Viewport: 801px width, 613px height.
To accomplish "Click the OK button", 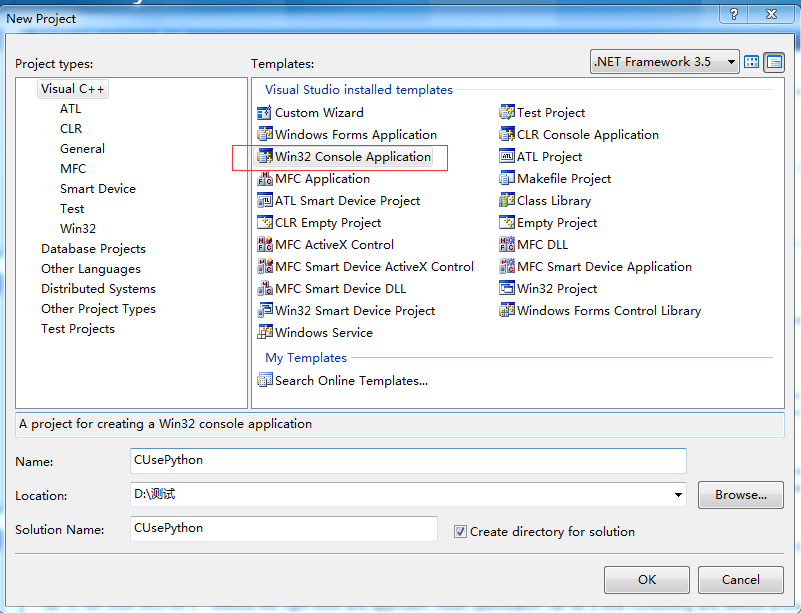I will 647,580.
